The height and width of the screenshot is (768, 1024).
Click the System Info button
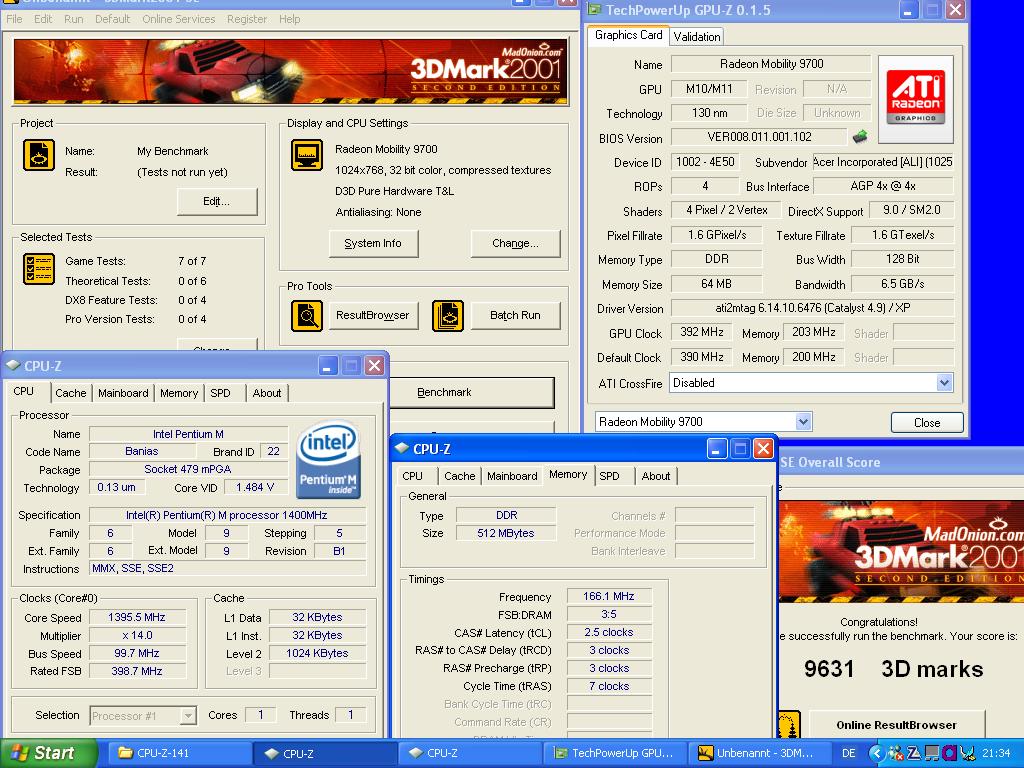tap(373, 244)
